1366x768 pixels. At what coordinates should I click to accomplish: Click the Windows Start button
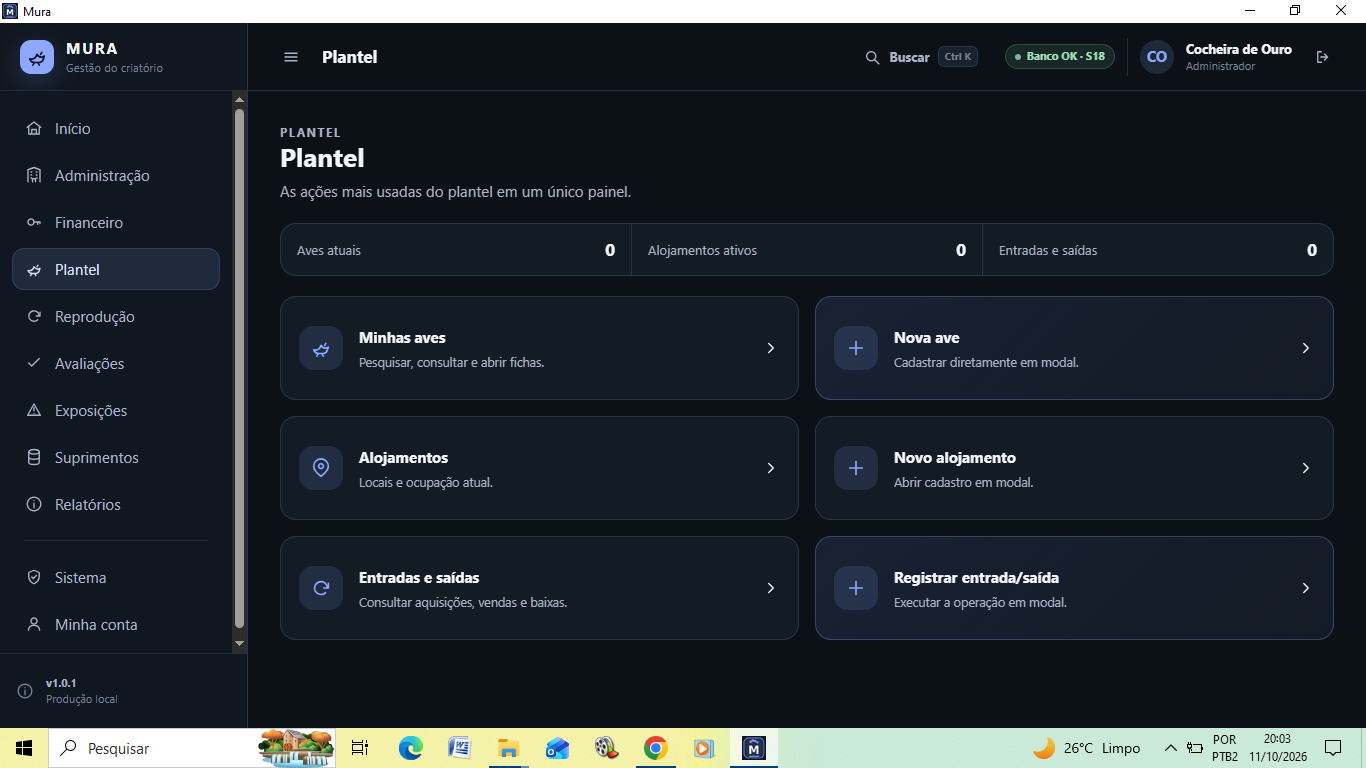point(24,748)
